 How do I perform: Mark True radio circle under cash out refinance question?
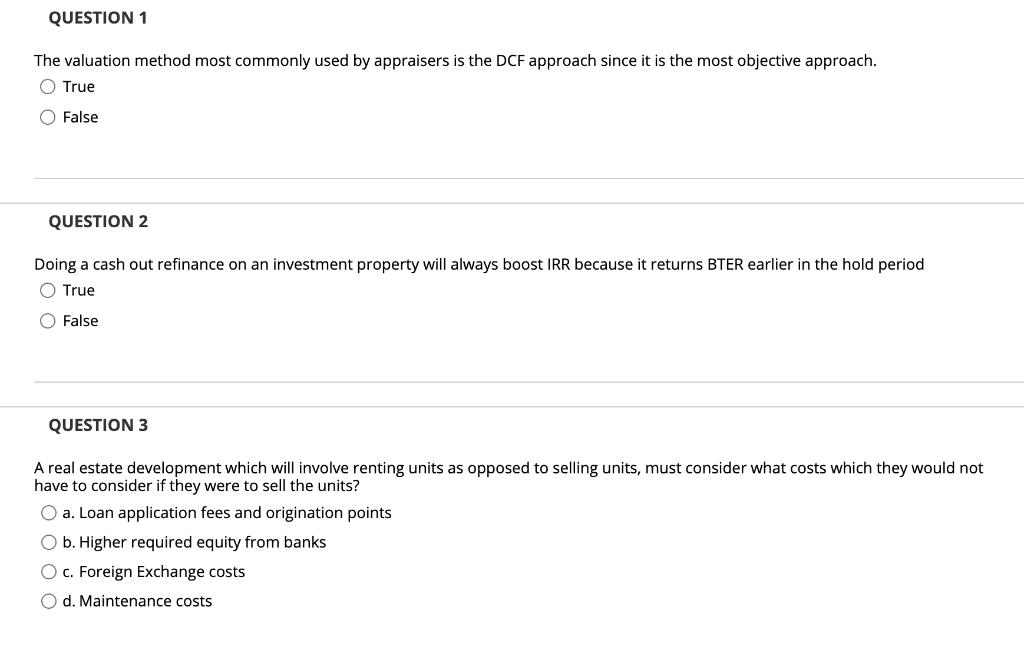coord(48,291)
